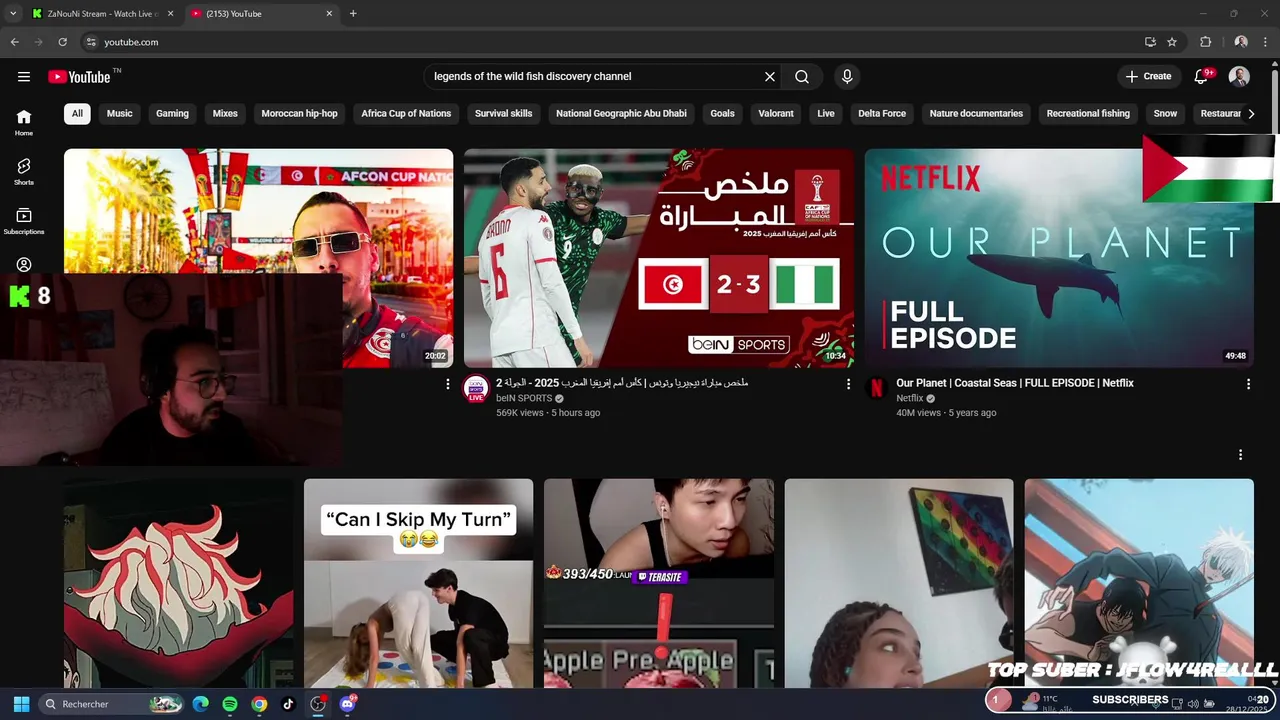Open the Netflix channel avatar
1280x720 pixels.
(877, 389)
